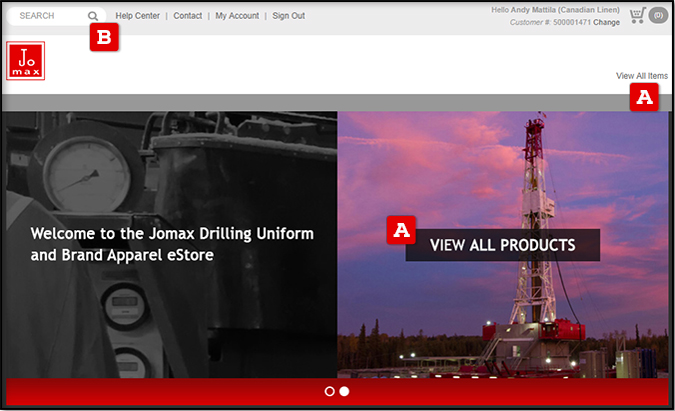675x411 pixels.
Task: Open the shopping cart icon
Action: click(637, 16)
